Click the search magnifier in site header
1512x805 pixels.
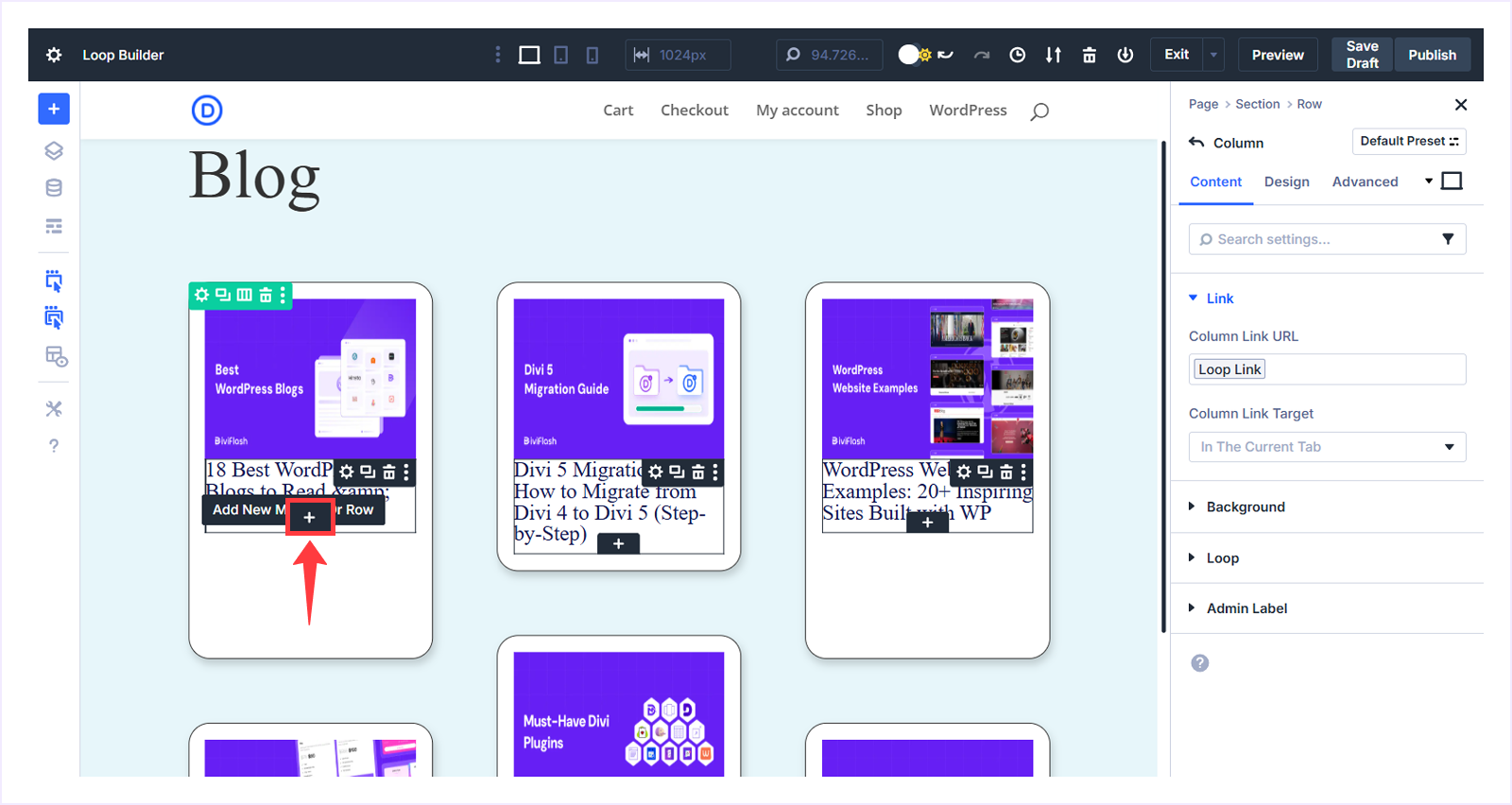coord(1039,111)
